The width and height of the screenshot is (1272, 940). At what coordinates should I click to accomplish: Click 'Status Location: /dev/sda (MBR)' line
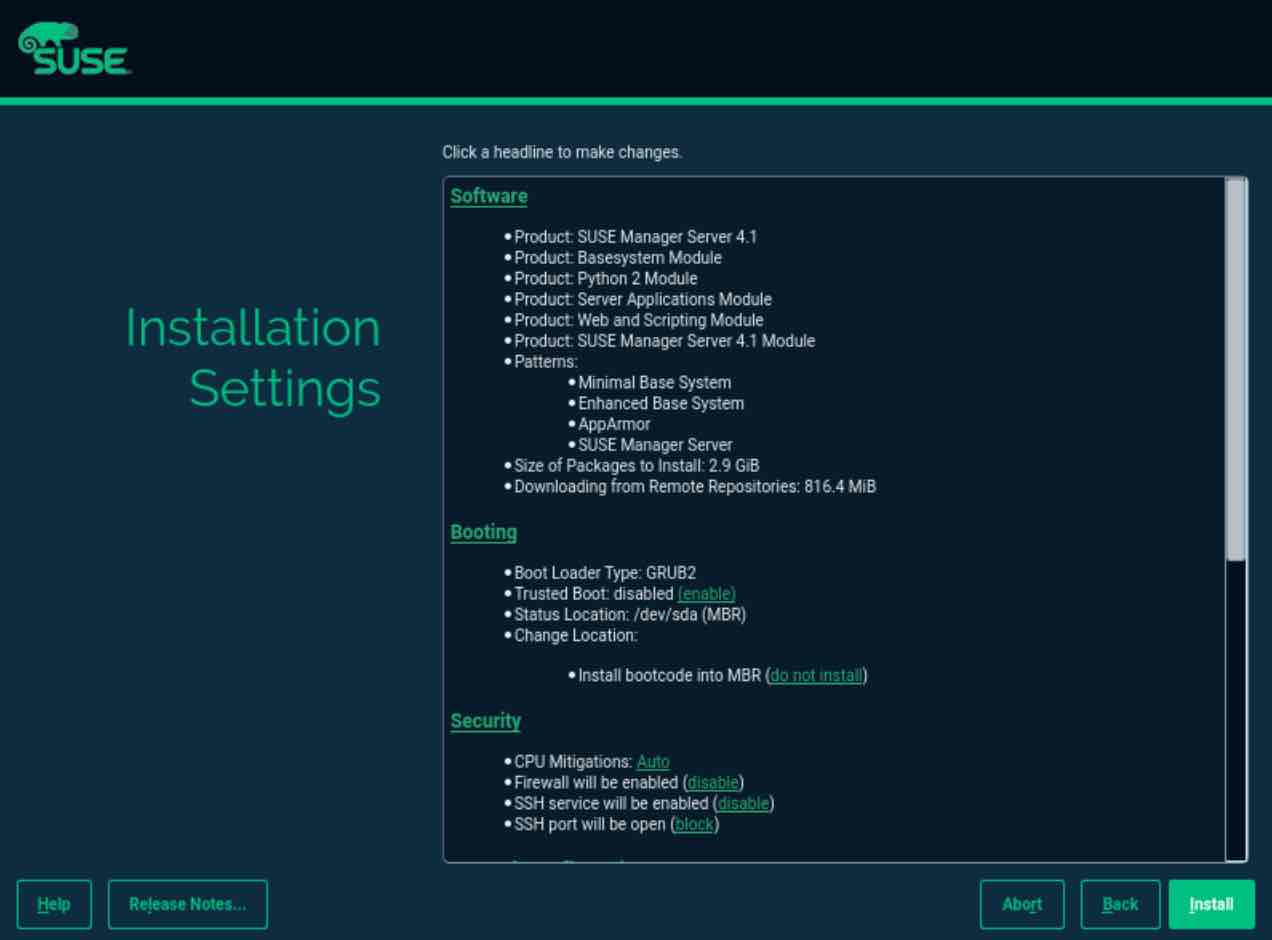point(630,614)
